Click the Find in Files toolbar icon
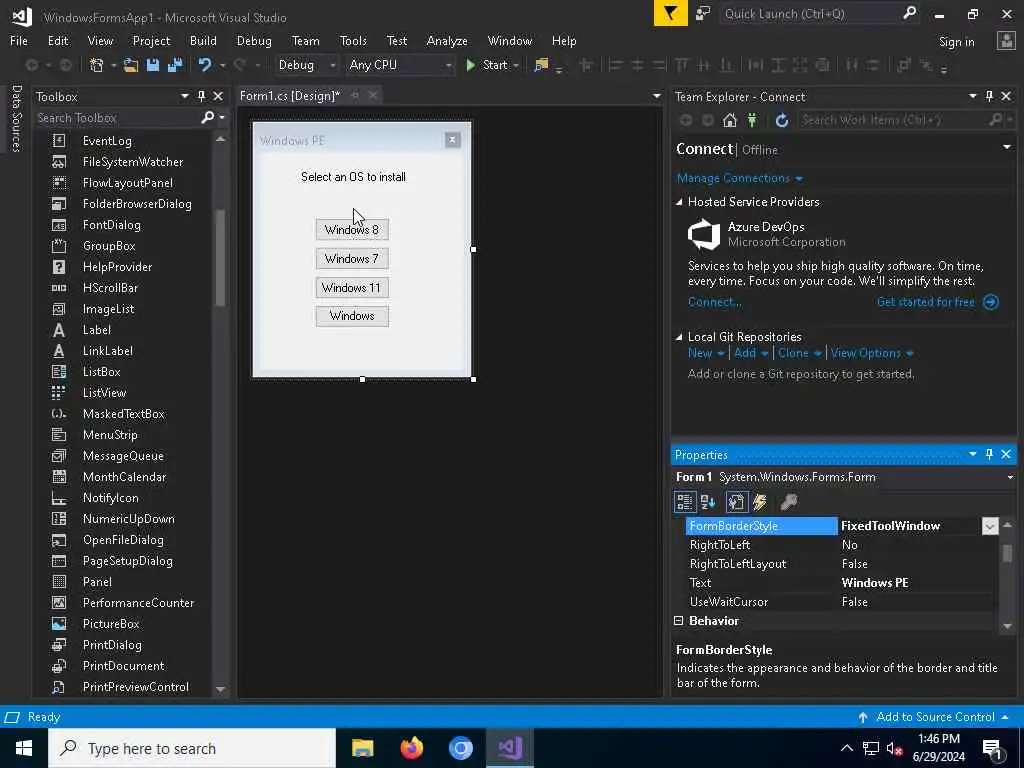Viewport: 1024px width, 768px height. (x=541, y=65)
